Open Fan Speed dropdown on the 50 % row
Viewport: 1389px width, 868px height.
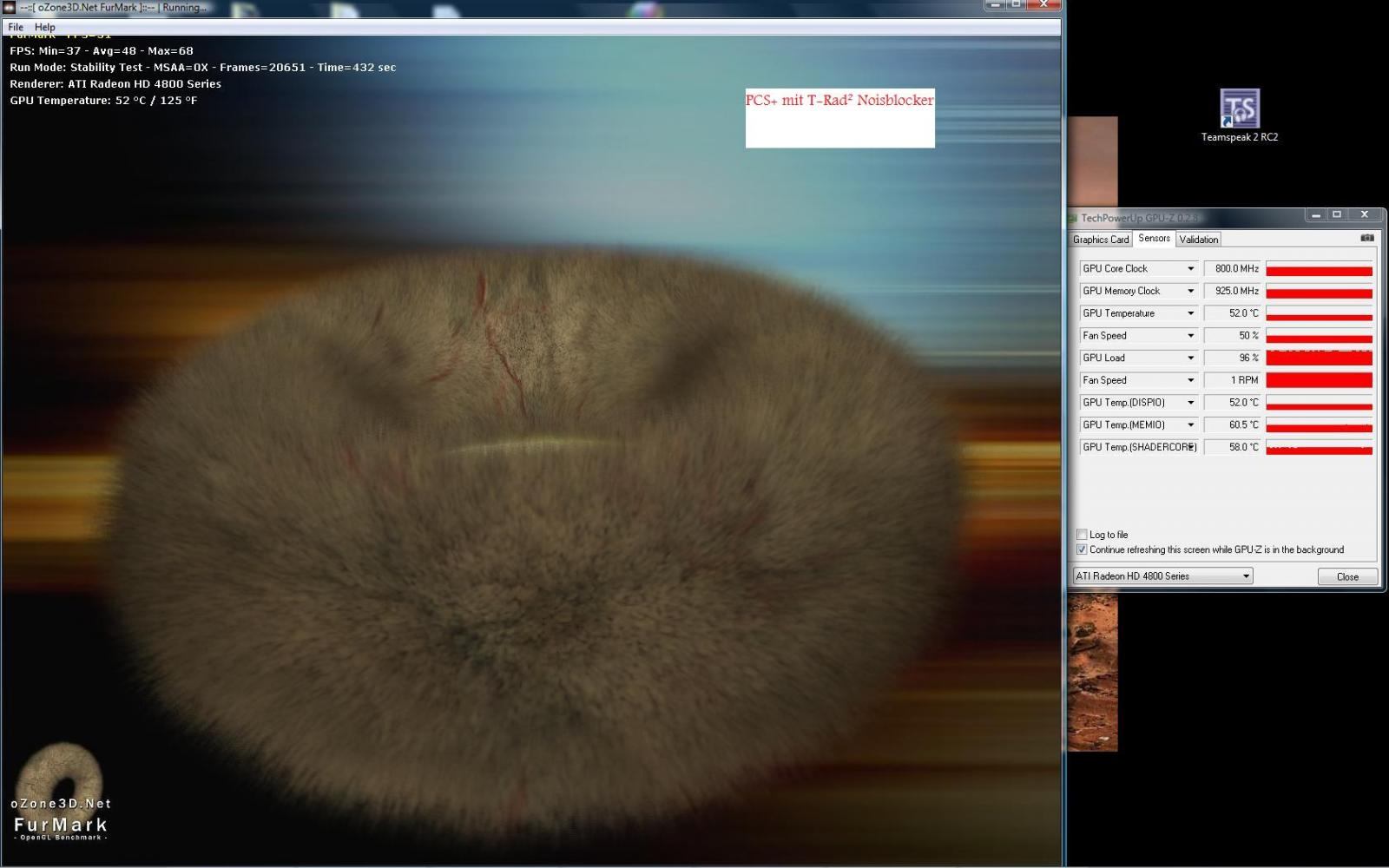click(x=1190, y=336)
